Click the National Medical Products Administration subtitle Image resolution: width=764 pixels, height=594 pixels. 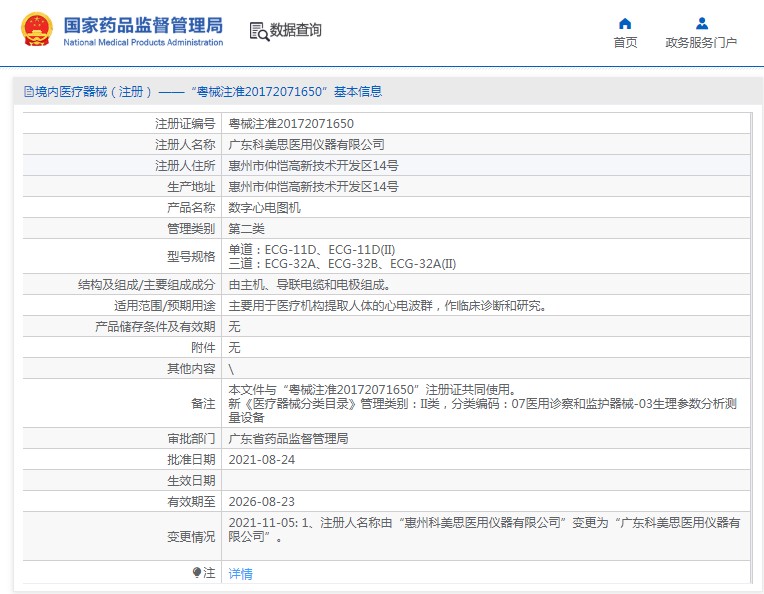tap(143, 43)
